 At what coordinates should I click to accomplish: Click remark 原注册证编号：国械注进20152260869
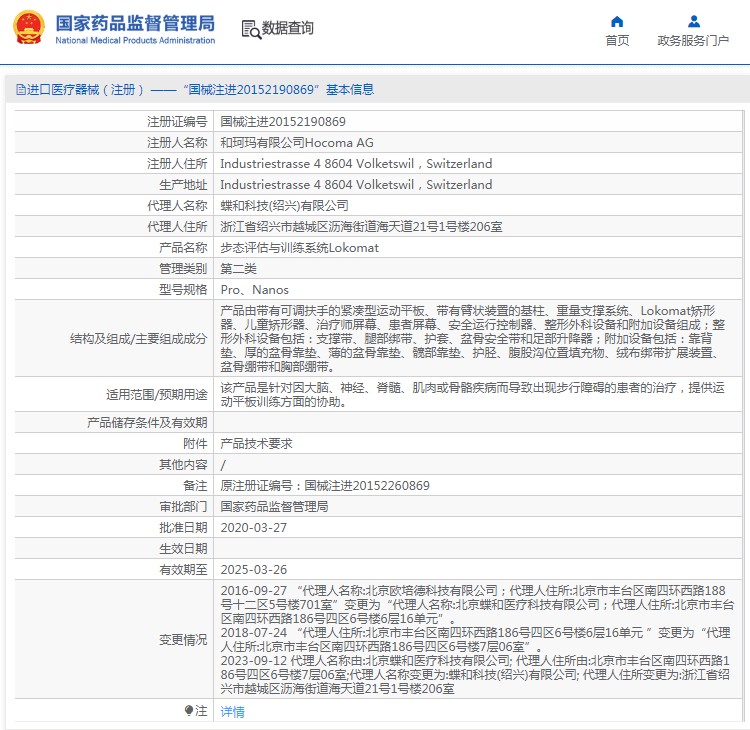[x=325, y=486]
